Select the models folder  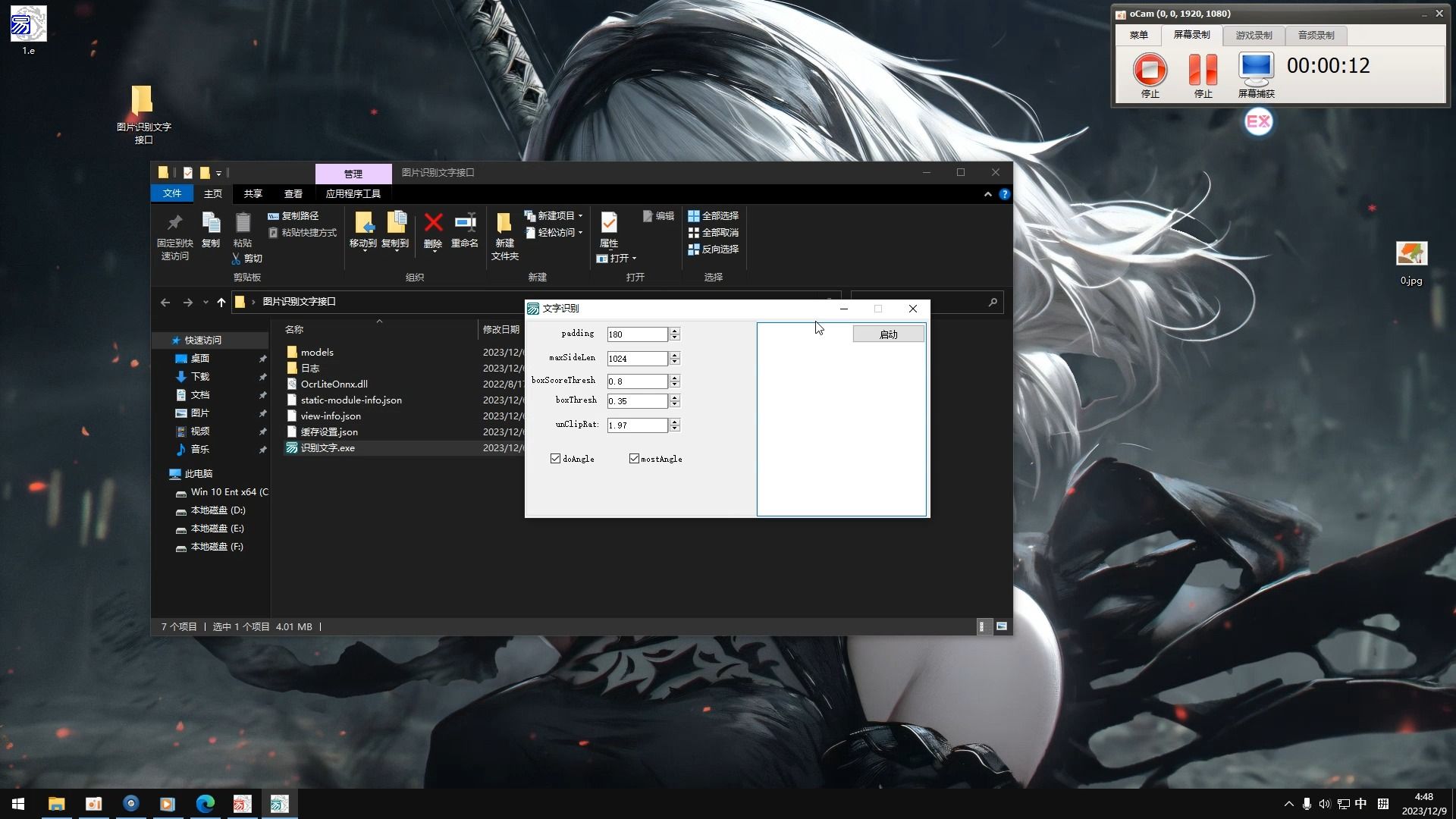[317, 353]
